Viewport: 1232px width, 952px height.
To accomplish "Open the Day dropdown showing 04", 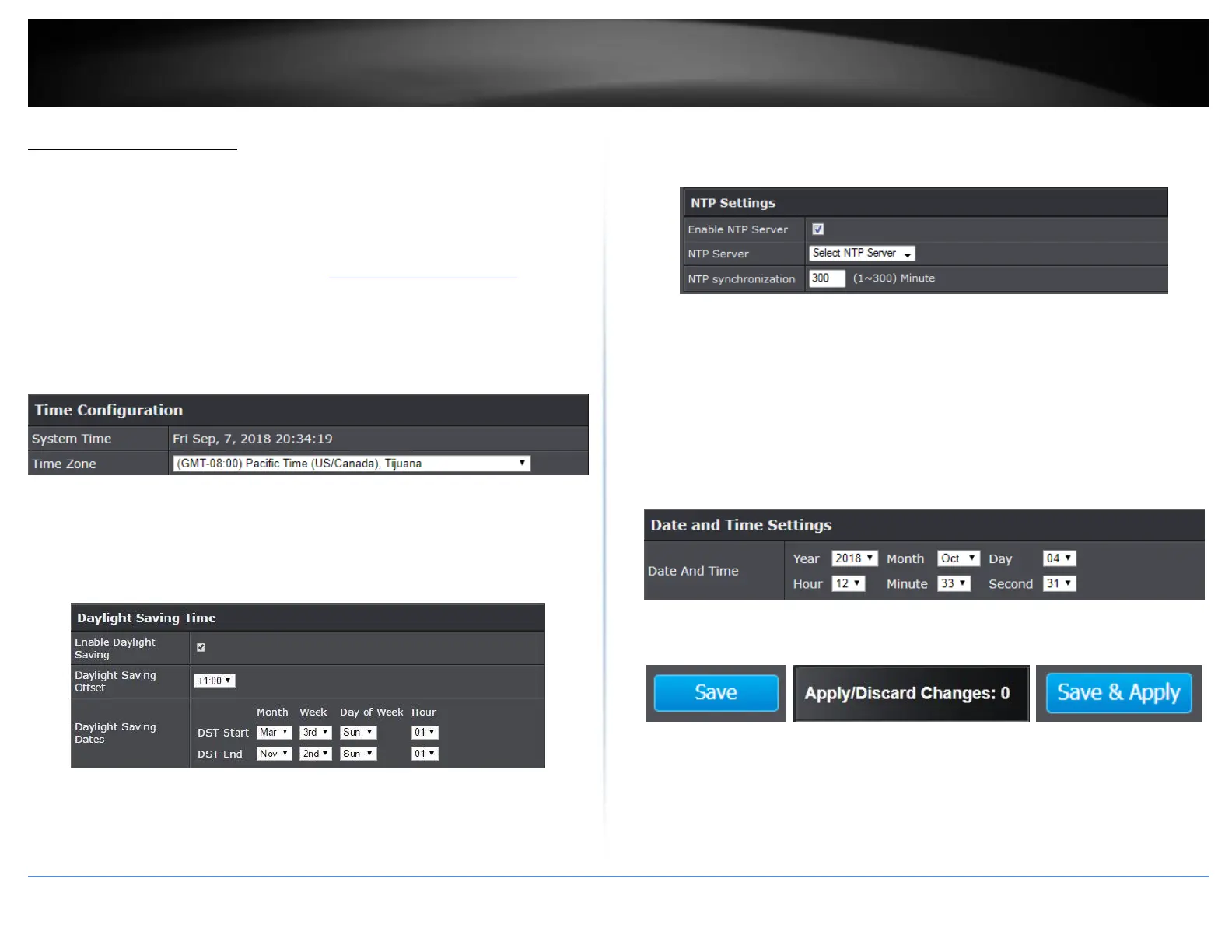I will click(x=1059, y=558).
